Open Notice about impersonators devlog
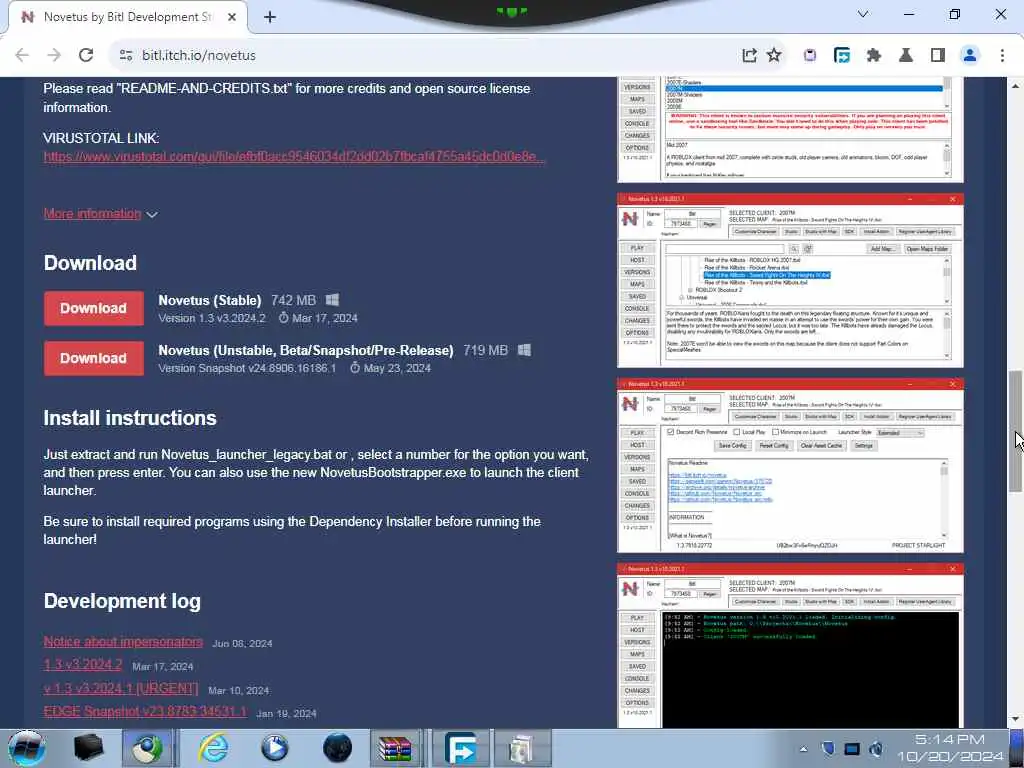The image size is (1024, 768). click(x=123, y=642)
